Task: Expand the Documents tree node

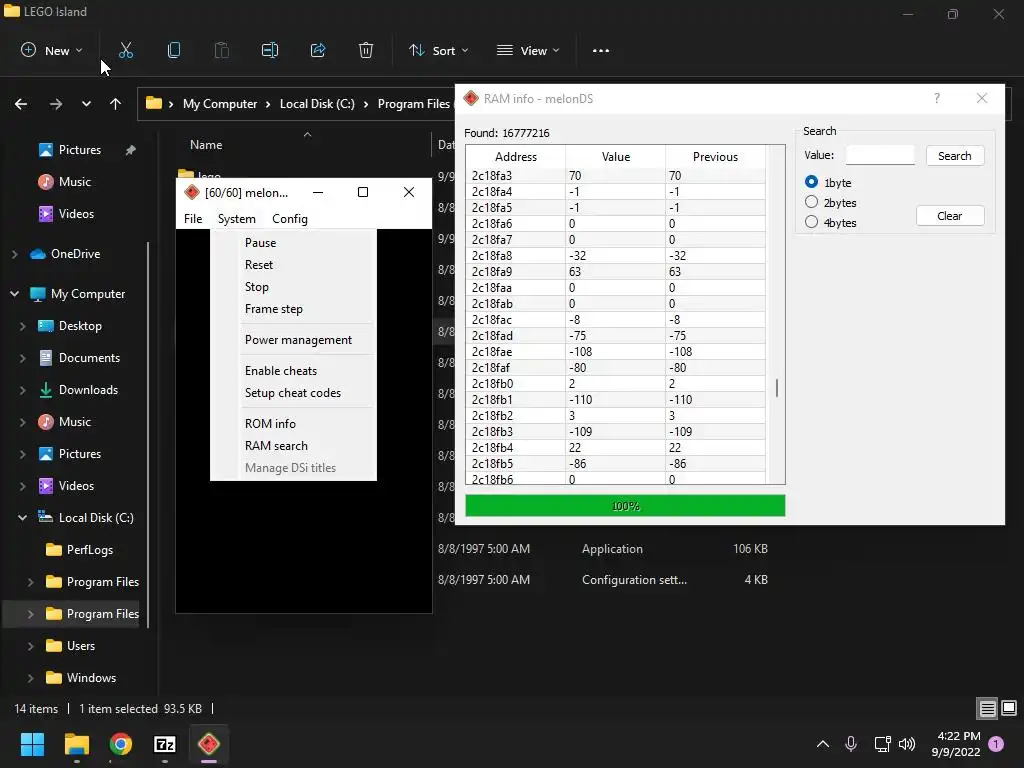Action: click(22, 358)
